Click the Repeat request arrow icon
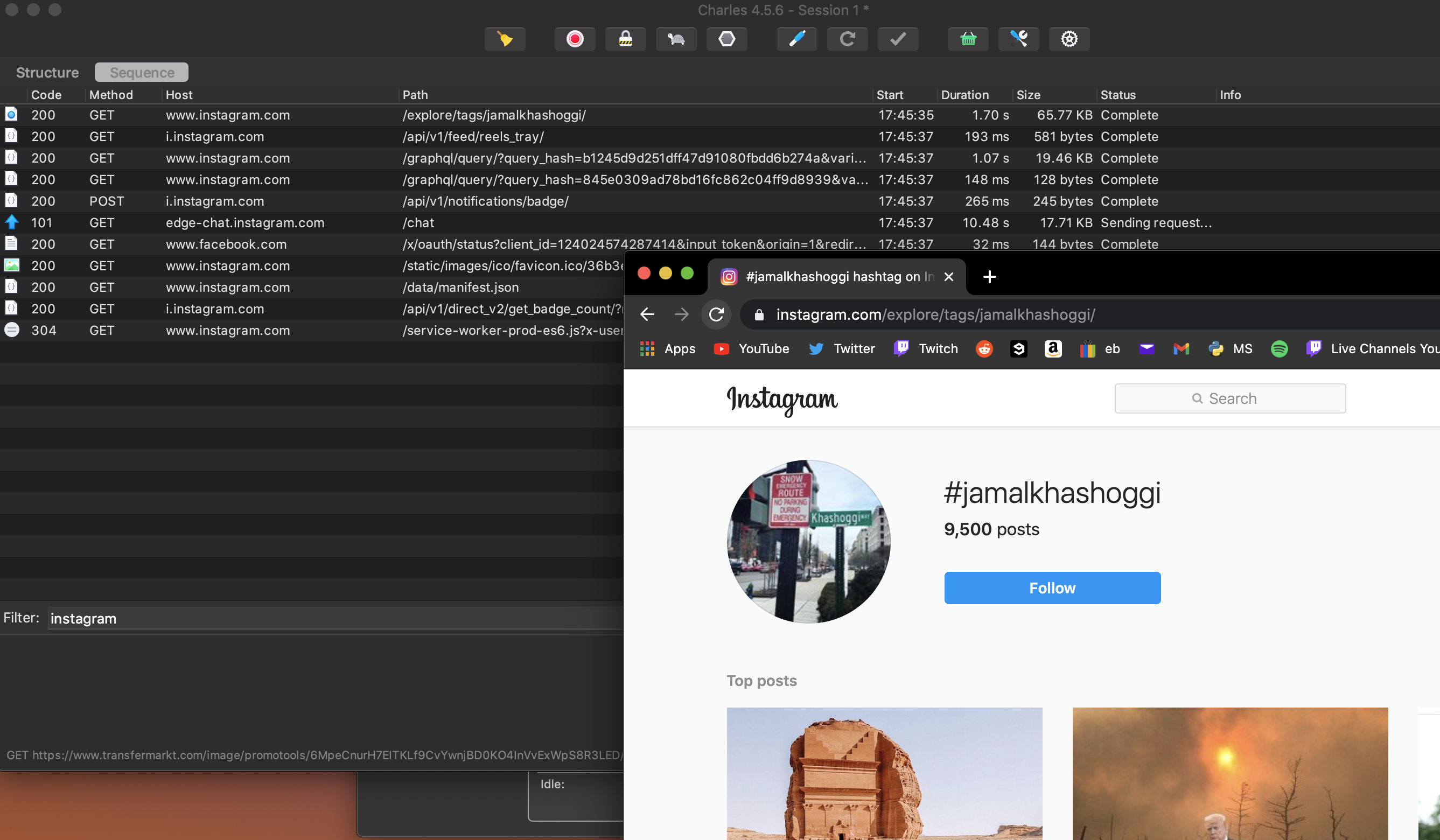This screenshot has width=1440, height=840. [x=848, y=39]
